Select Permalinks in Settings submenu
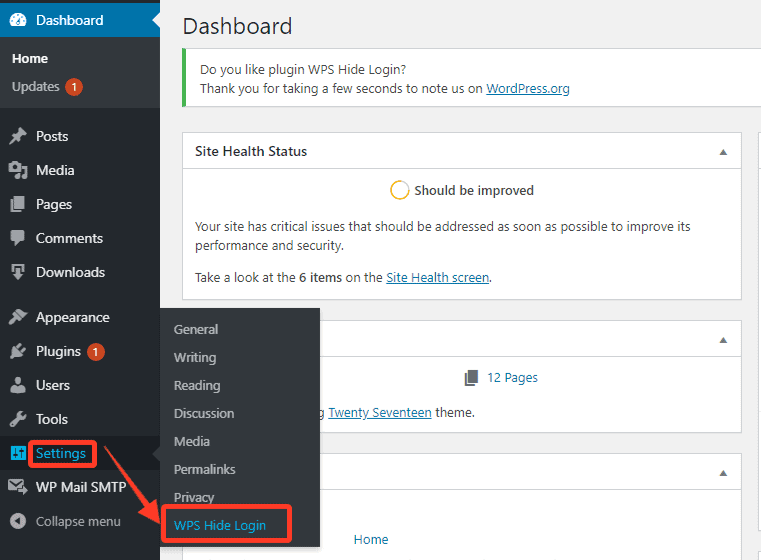This screenshot has width=761, height=560. (x=204, y=470)
